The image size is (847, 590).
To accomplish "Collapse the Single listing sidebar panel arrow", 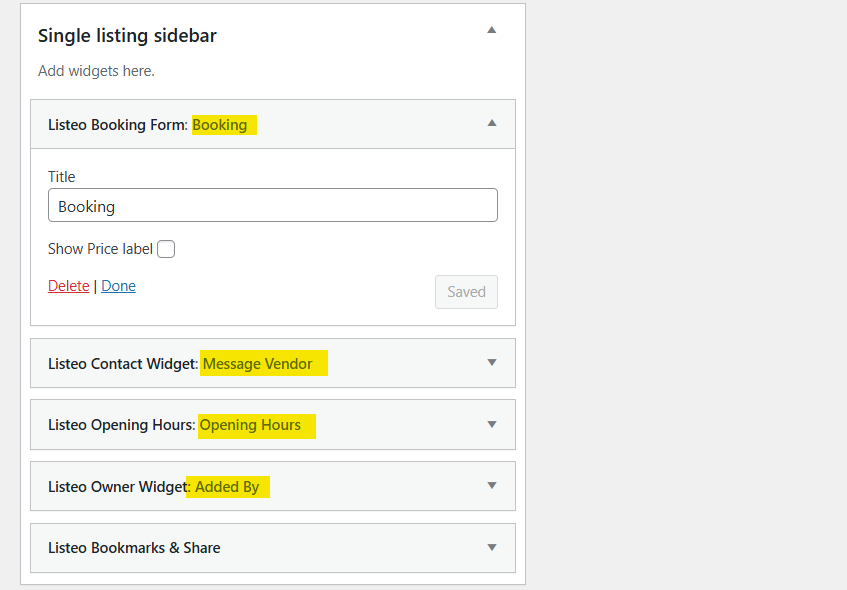I will (491, 30).
